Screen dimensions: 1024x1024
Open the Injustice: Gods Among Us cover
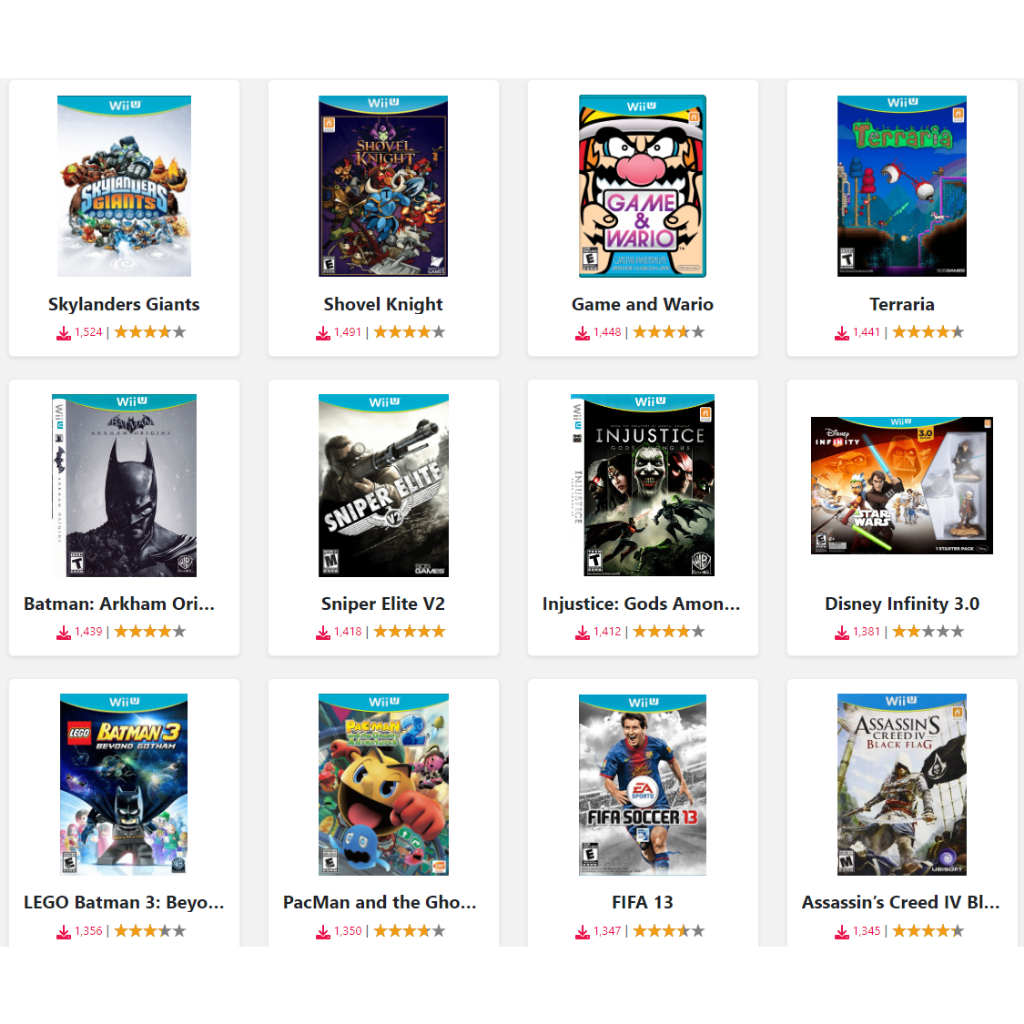(643, 485)
